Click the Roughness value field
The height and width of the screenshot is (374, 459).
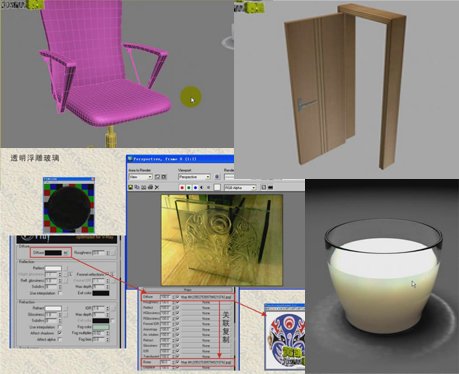pos(99,253)
